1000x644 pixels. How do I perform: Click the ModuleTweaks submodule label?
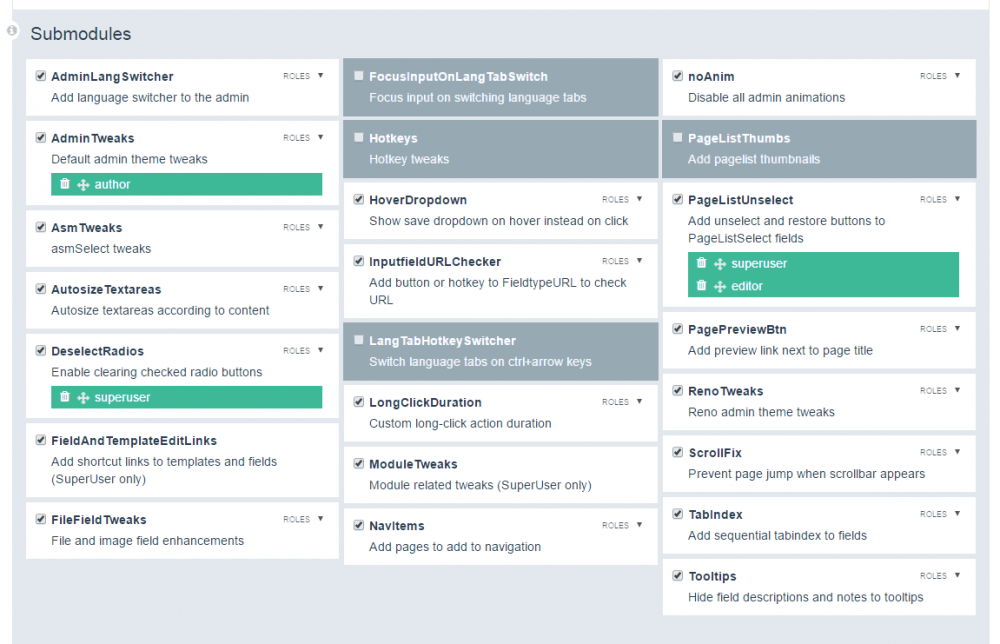[x=413, y=464]
